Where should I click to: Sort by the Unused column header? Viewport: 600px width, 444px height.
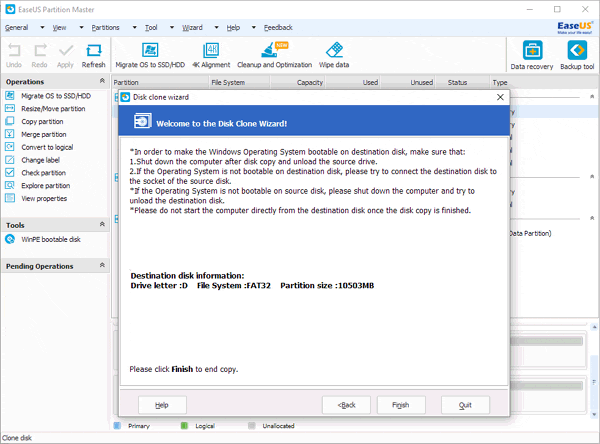(x=408, y=82)
